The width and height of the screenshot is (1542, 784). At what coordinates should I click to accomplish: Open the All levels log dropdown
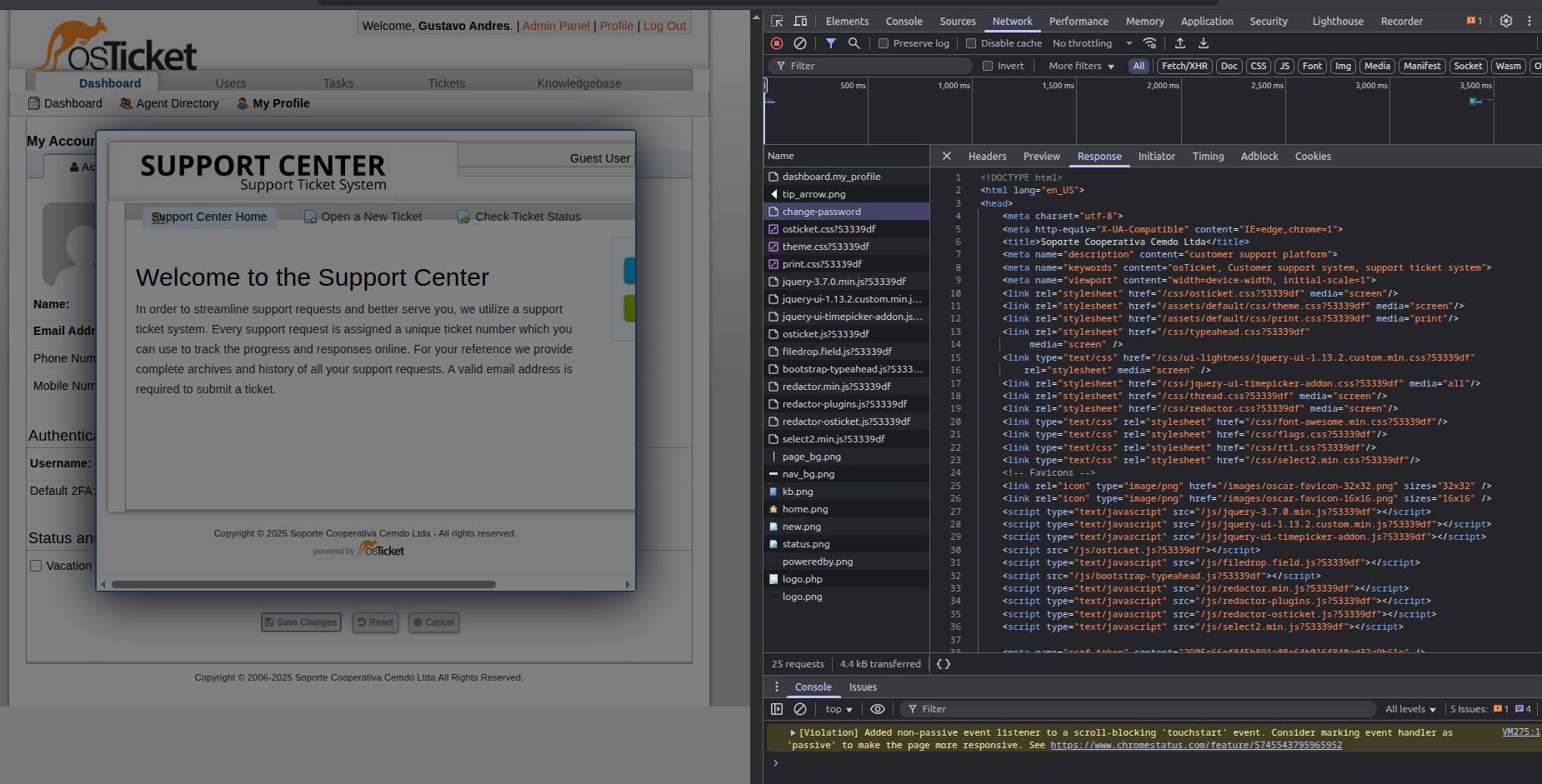[x=1410, y=709]
